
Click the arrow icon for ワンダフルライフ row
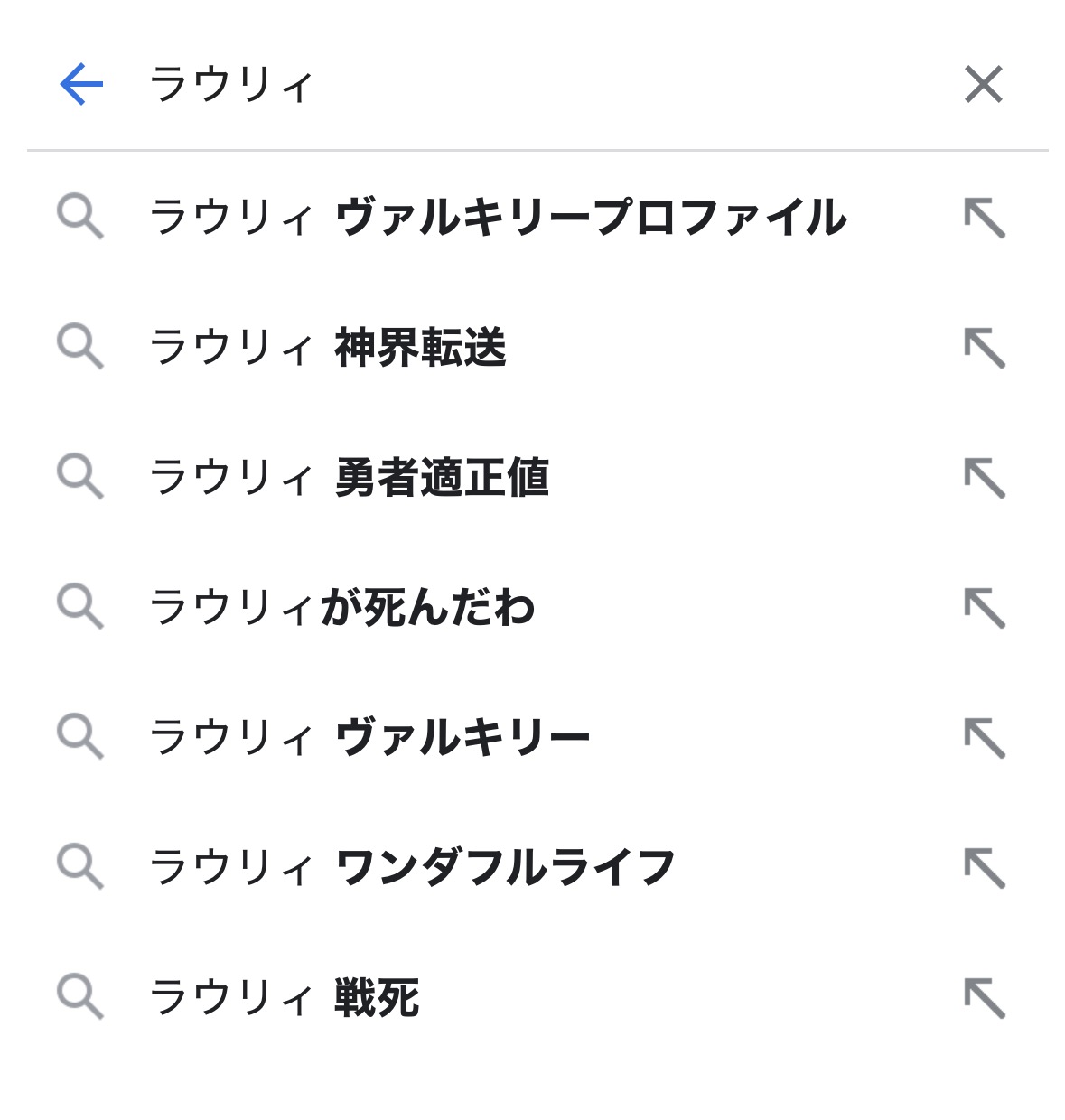coord(984,868)
